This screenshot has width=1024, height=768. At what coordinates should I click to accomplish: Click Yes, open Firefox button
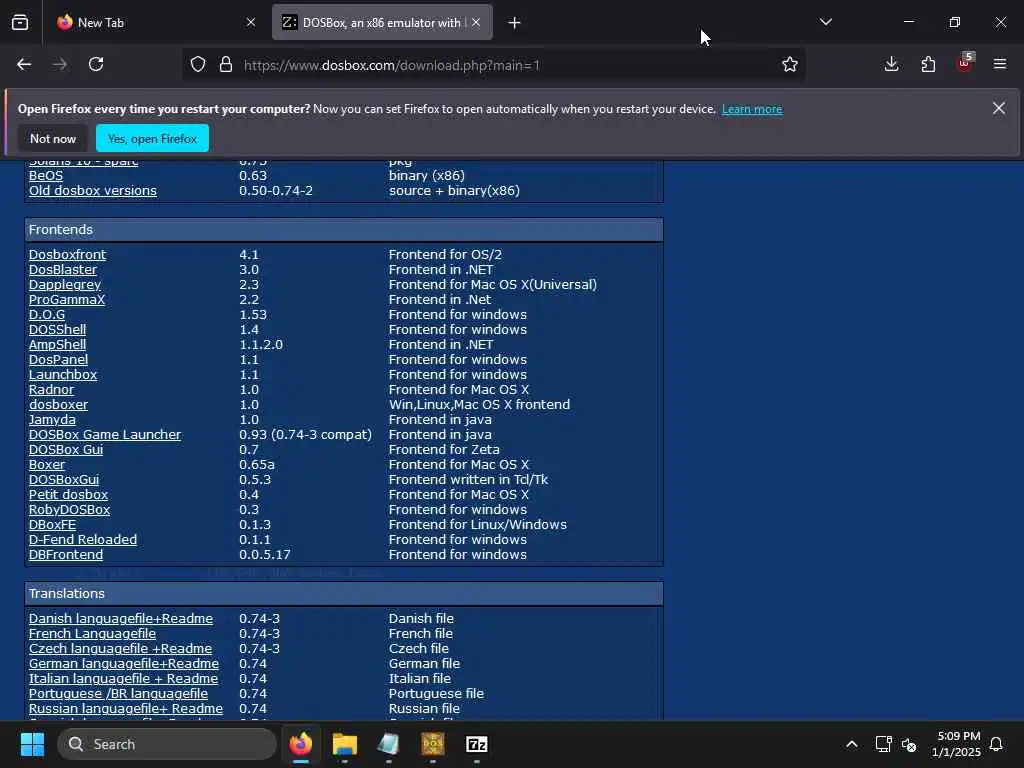click(152, 138)
